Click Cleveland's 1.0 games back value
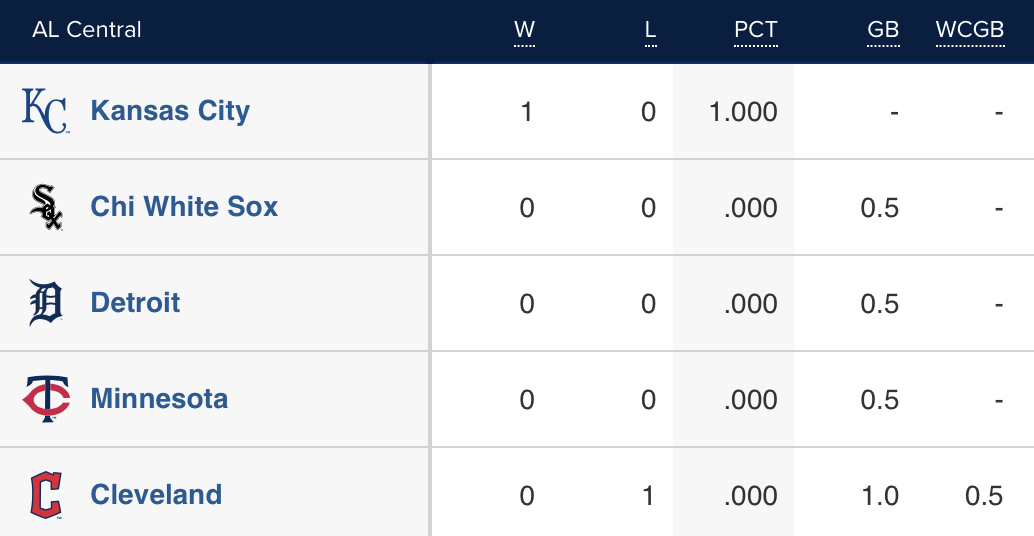Image resolution: width=1034 pixels, height=536 pixels. (x=880, y=496)
